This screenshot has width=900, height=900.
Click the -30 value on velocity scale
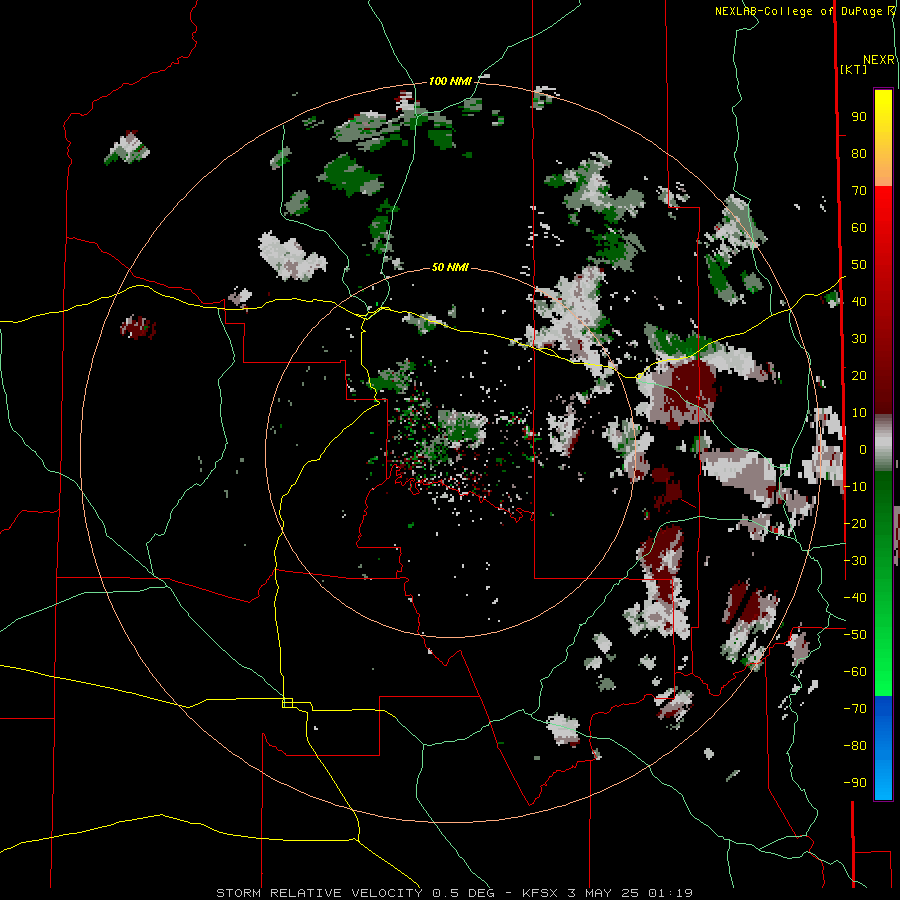pos(855,560)
